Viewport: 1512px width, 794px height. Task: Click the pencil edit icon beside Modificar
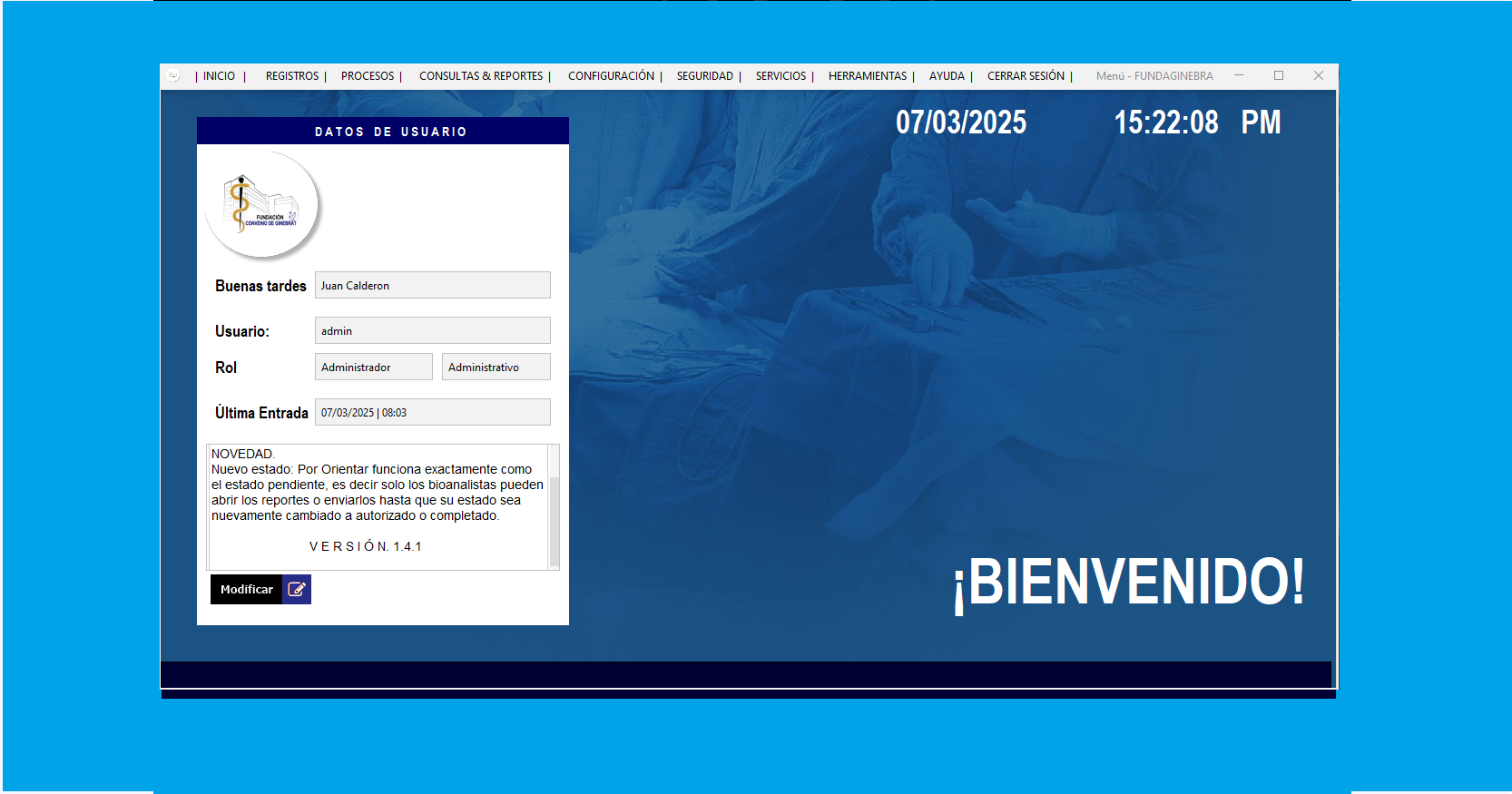297,590
